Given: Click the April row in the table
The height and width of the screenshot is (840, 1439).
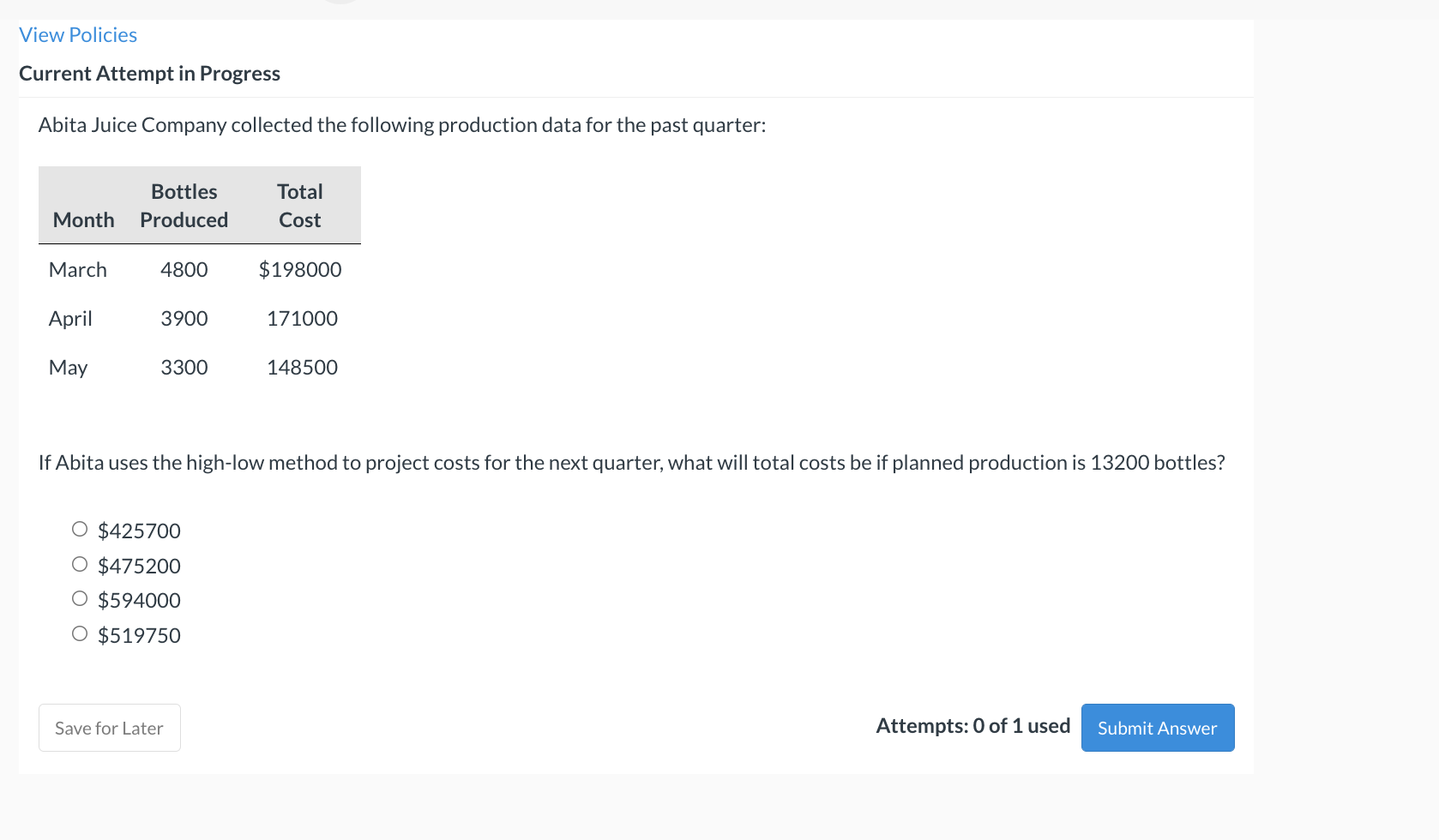Looking at the screenshot, I should point(69,318).
